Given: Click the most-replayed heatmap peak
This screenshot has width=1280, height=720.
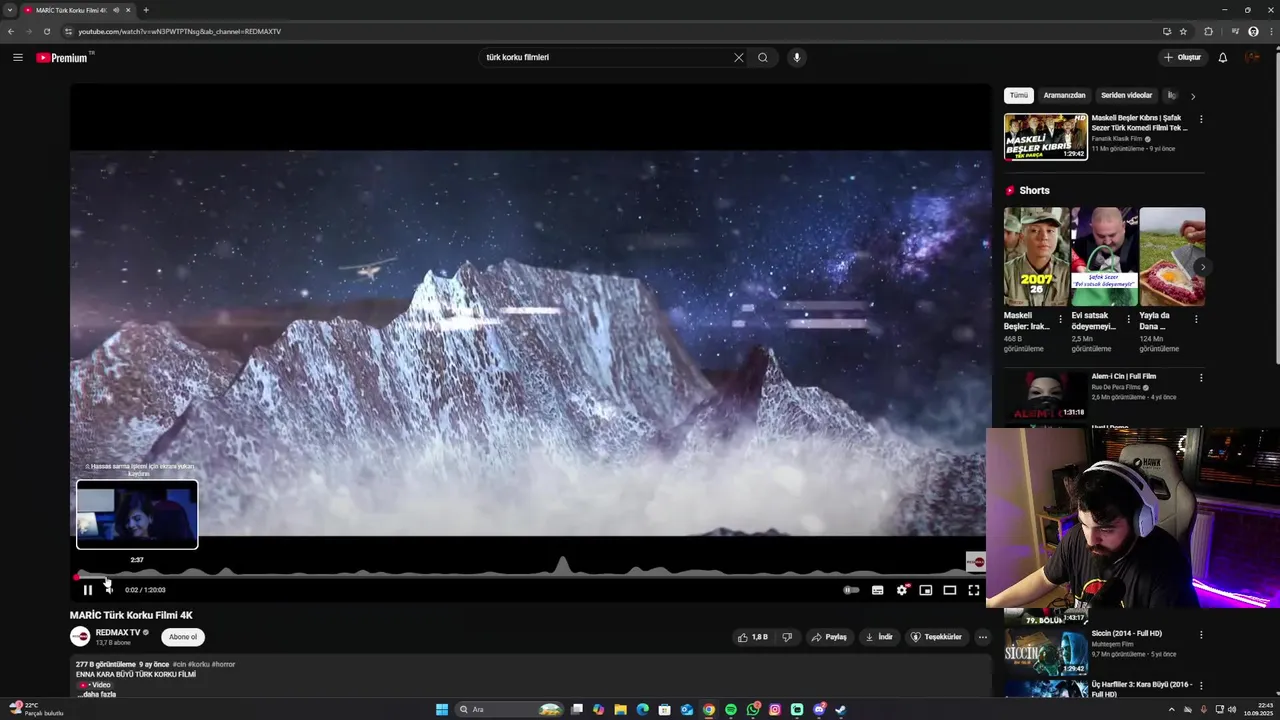Looking at the screenshot, I should tap(563, 566).
